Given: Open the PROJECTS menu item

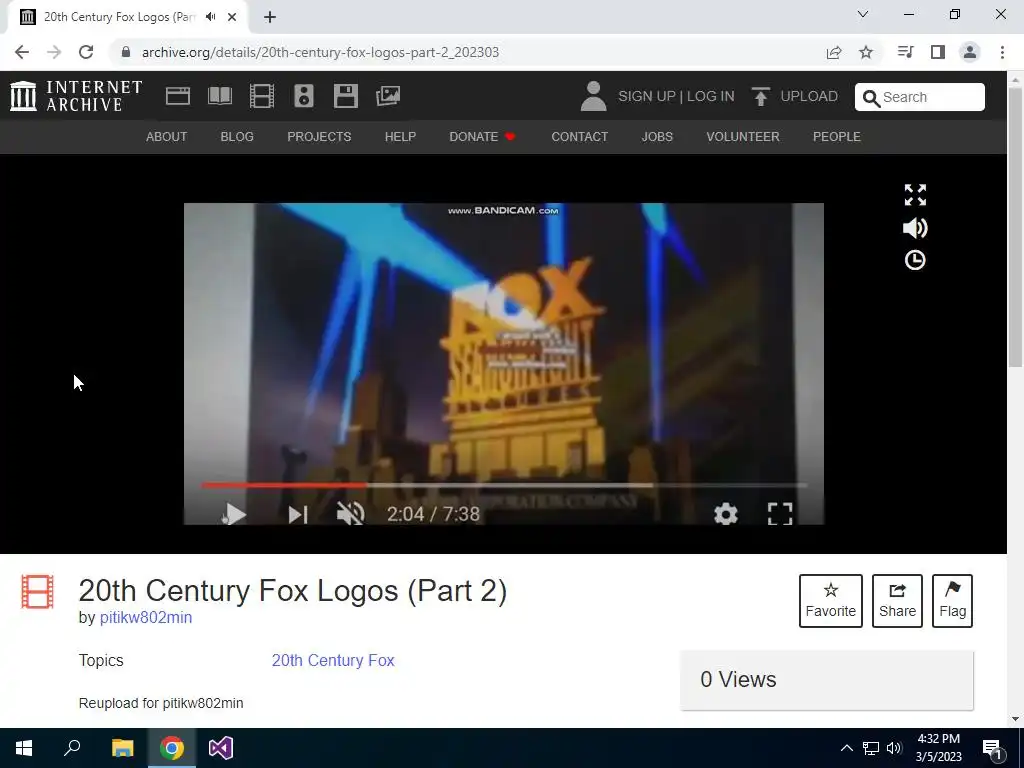Looking at the screenshot, I should coord(319,136).
